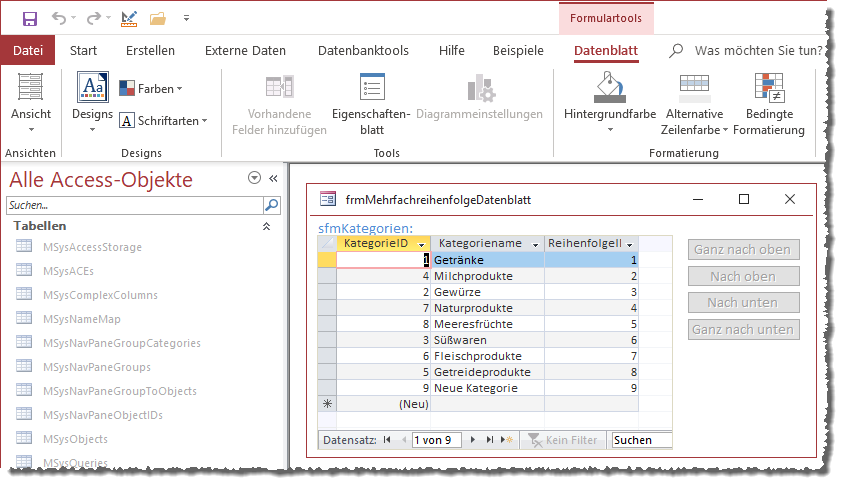Save the database with the floppy disk icon
Image resolution: width=845 pixels, height=485 pixels.
(30, 19)
